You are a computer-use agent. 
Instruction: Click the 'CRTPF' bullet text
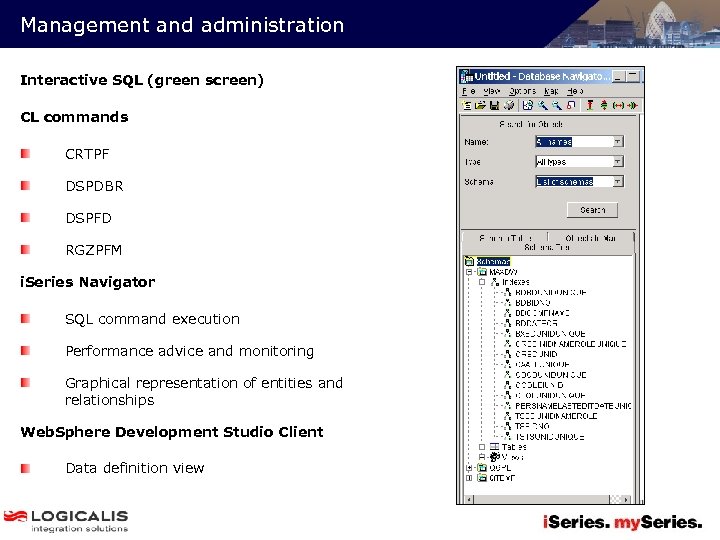click(87, 154)
